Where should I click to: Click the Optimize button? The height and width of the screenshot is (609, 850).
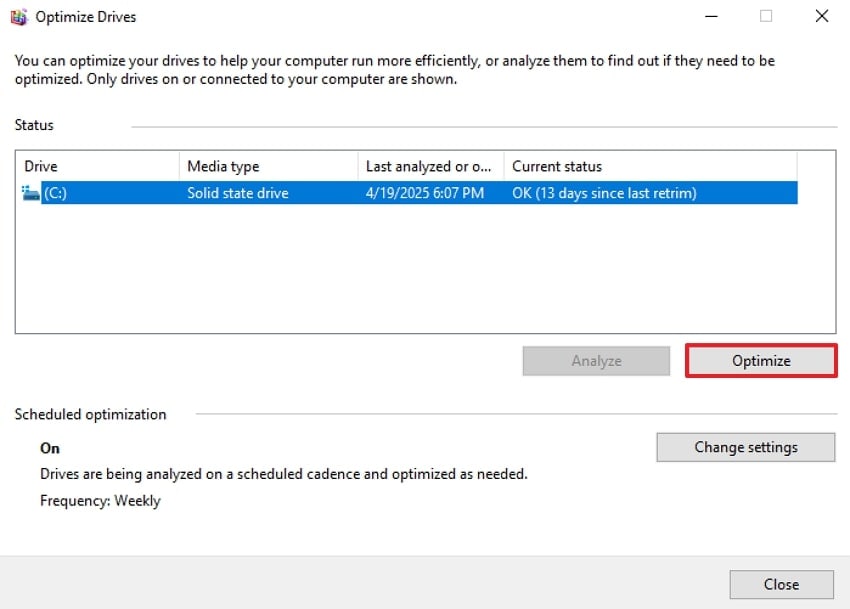point(760,360)
